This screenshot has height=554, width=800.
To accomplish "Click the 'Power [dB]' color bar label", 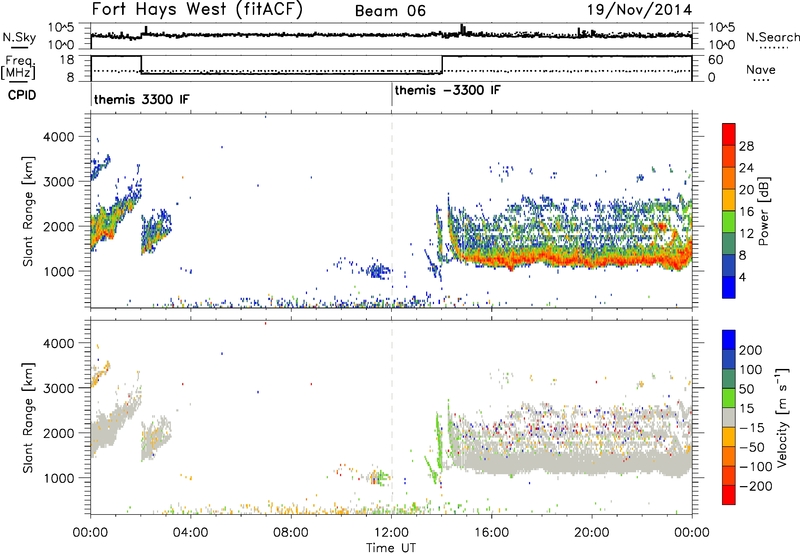I will (x=763, y=211).
